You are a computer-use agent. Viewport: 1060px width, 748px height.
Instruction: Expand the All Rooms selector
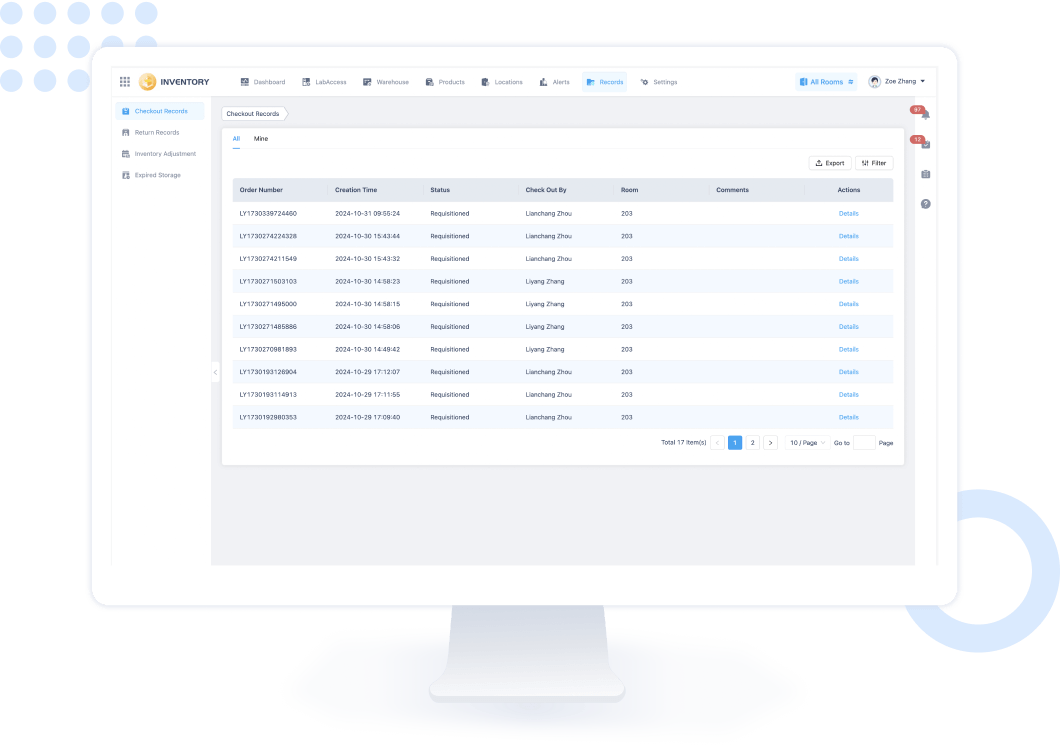[826, 82]
